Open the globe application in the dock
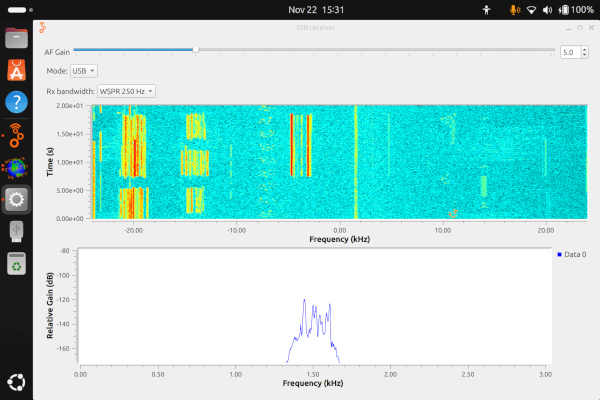The width and height of the screenshot is (600, 400). [15, 168]
